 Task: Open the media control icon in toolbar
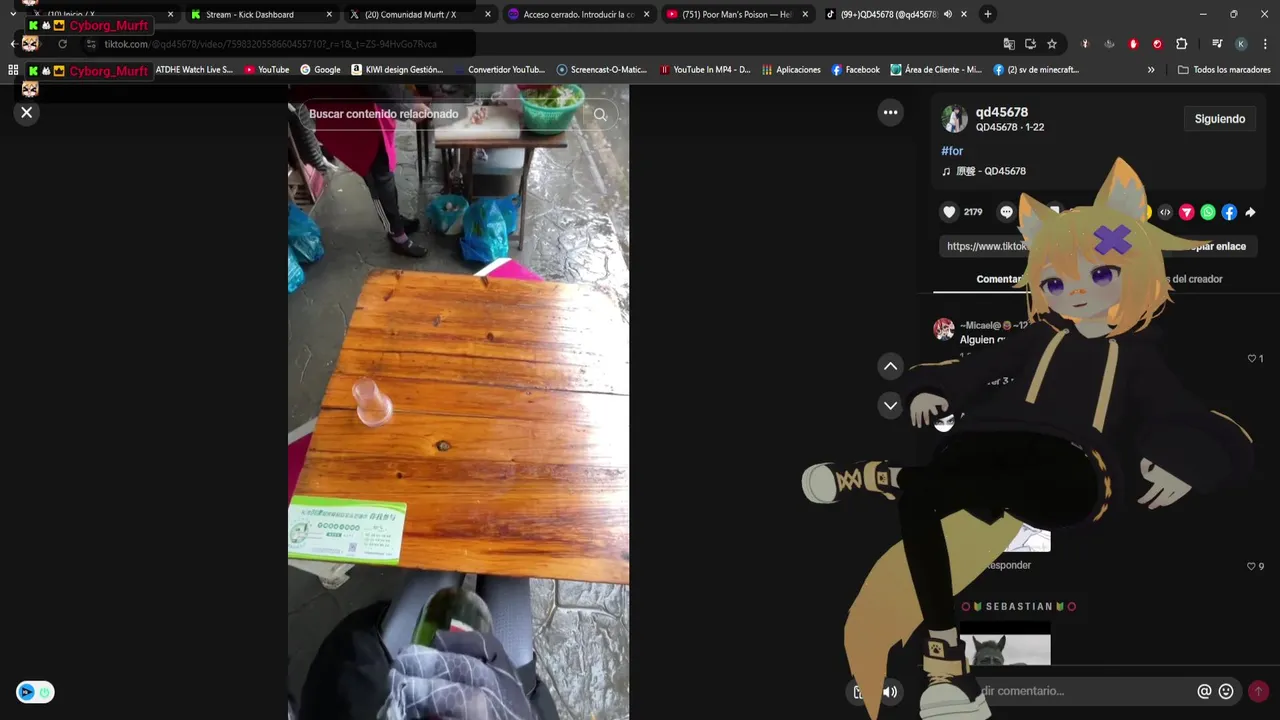pyautogui.click(x=1217, y=44)
